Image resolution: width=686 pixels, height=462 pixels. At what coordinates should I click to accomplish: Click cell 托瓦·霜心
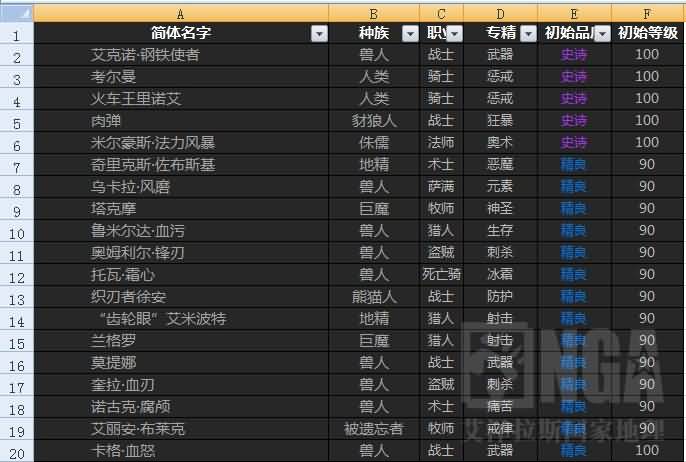point(181,275)
